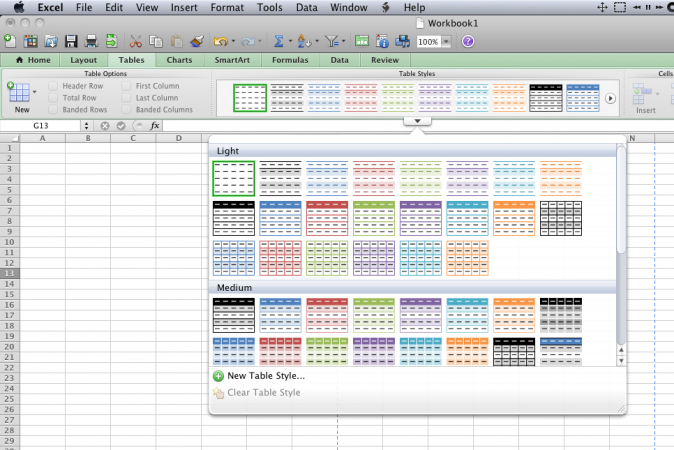674x450 pixels.
Task: Open the Help menu
Action: coord(414,7)
